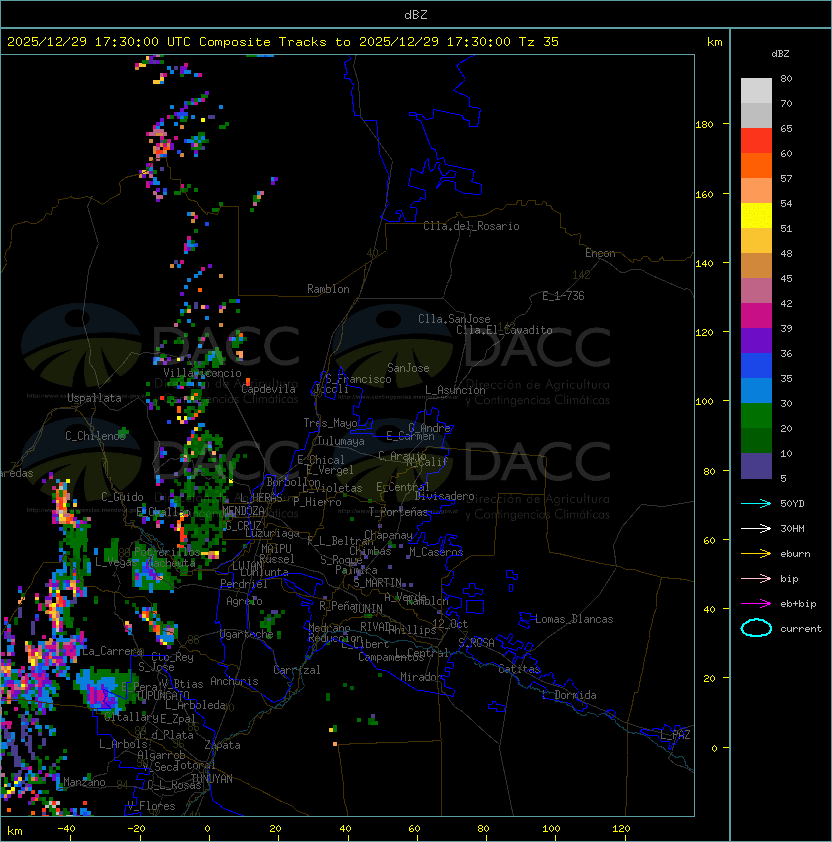Click the 'E_1-736' map label

pos(563,296)
